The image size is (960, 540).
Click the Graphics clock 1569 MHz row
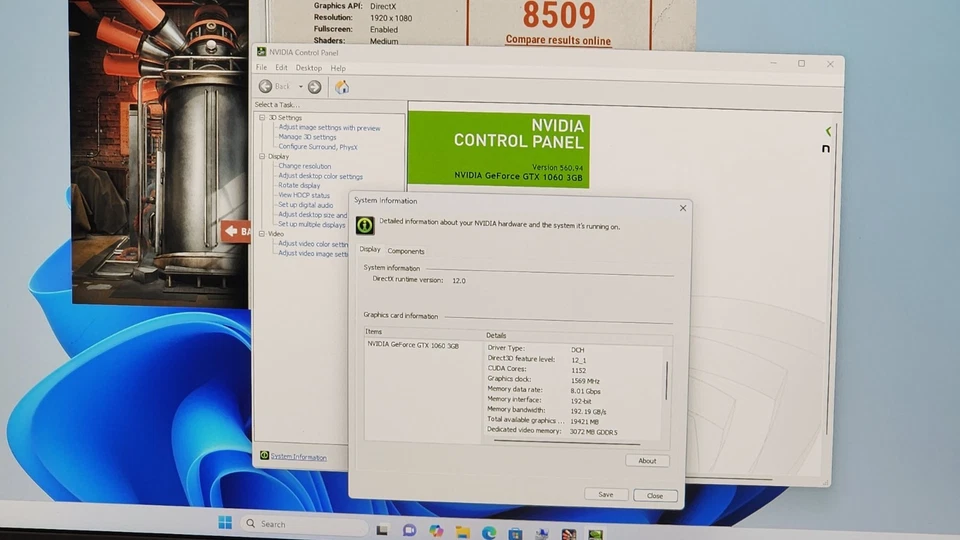(543, 380)
